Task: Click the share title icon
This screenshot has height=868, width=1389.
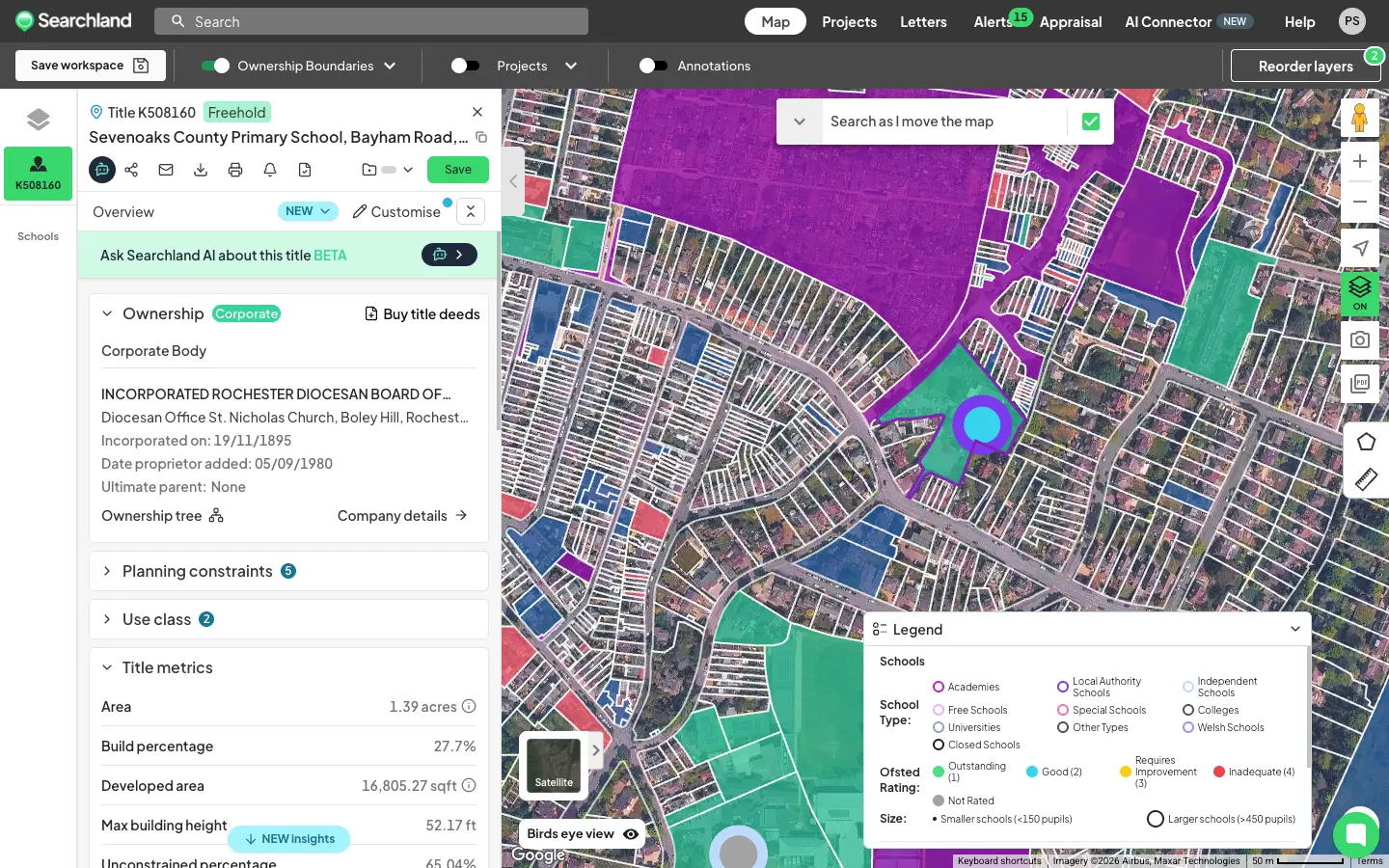Action: point(132,170)
